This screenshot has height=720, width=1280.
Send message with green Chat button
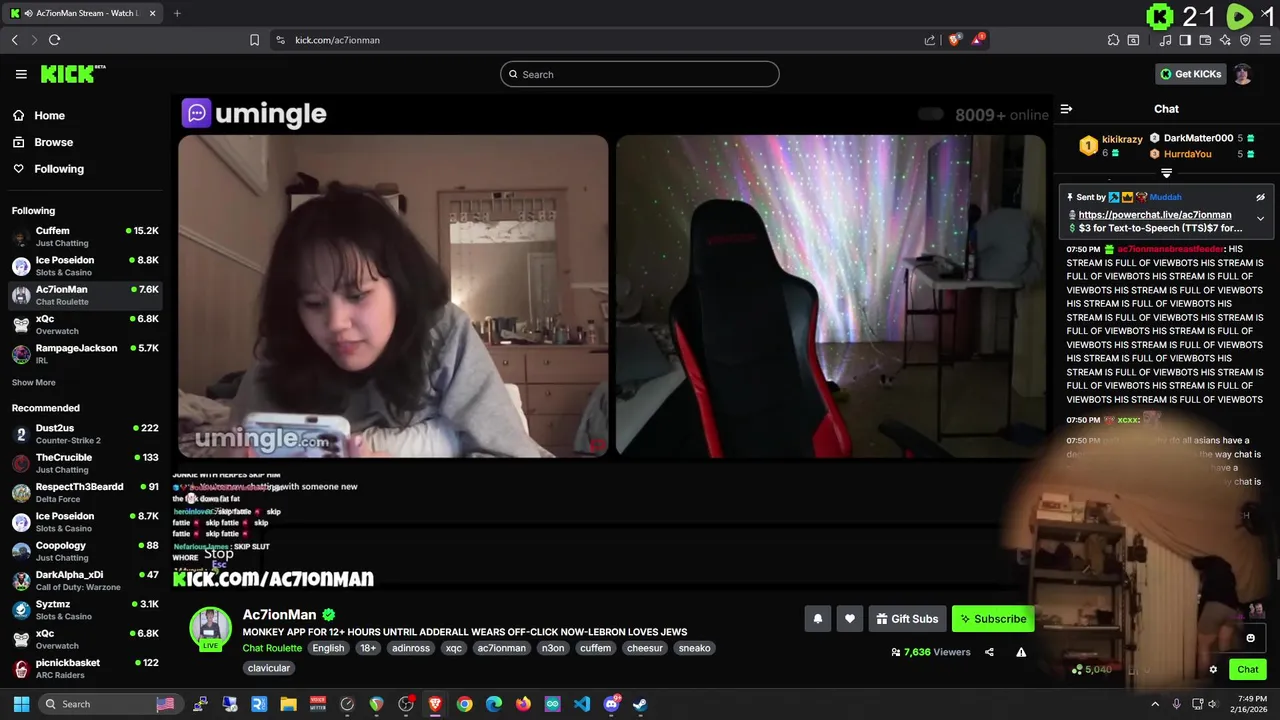1248,670
